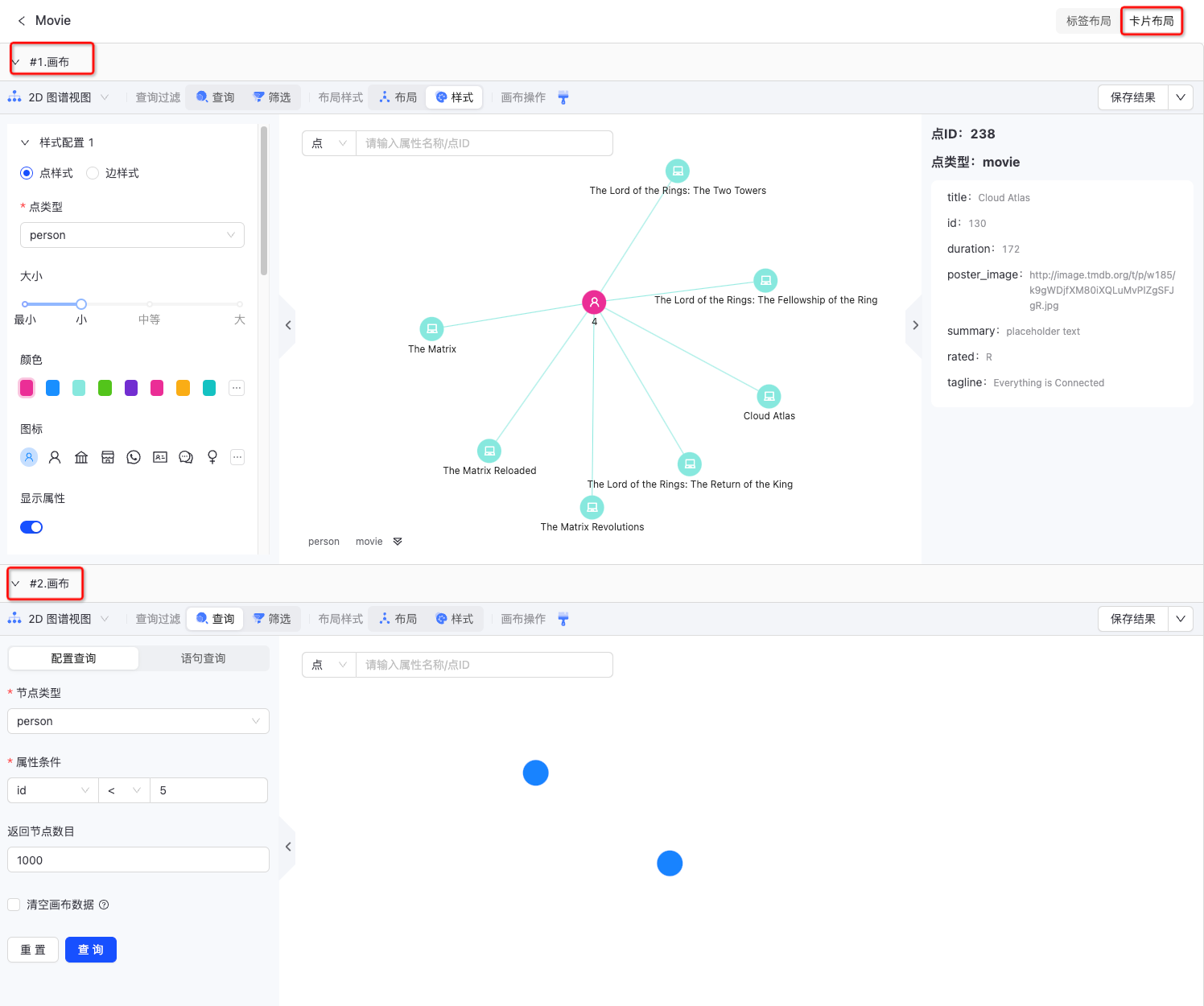Expand the legend double-chevron icon
1204x1006 pixels.
[398, 542]
